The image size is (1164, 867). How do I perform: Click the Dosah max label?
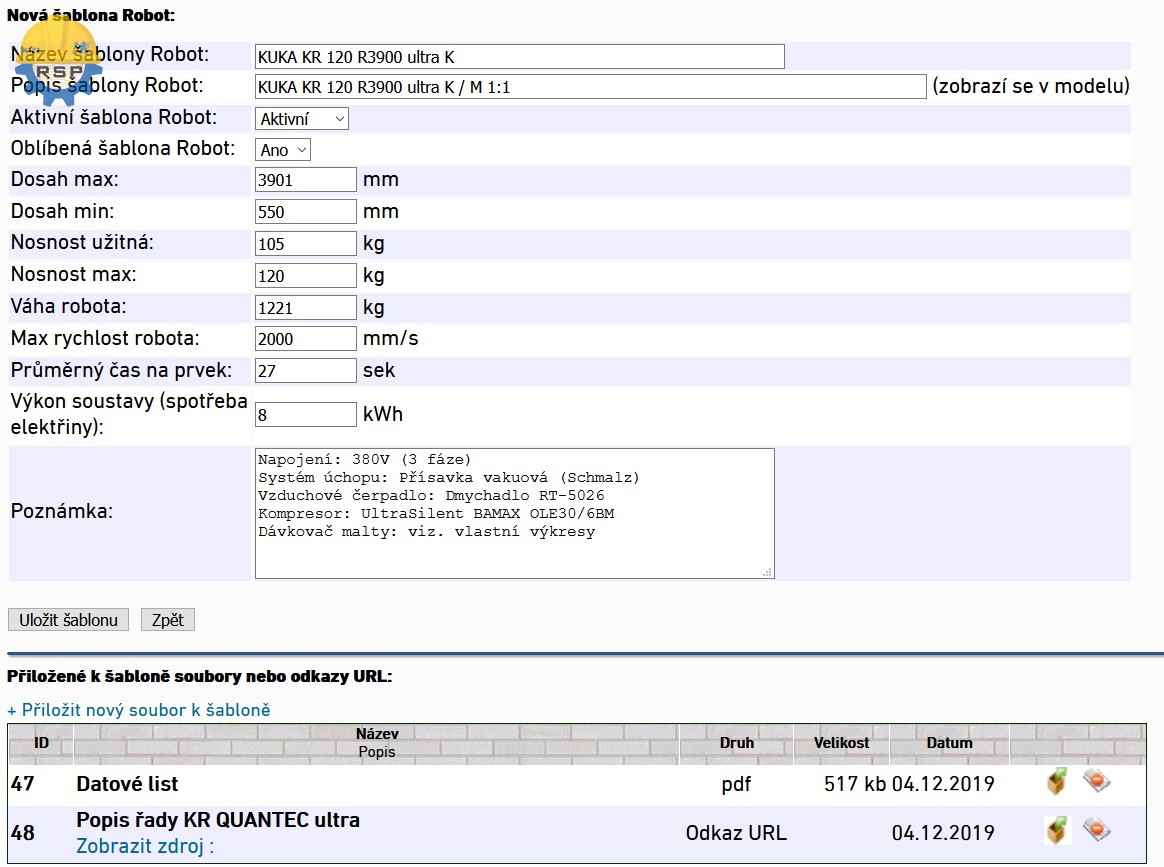(65, 179)
